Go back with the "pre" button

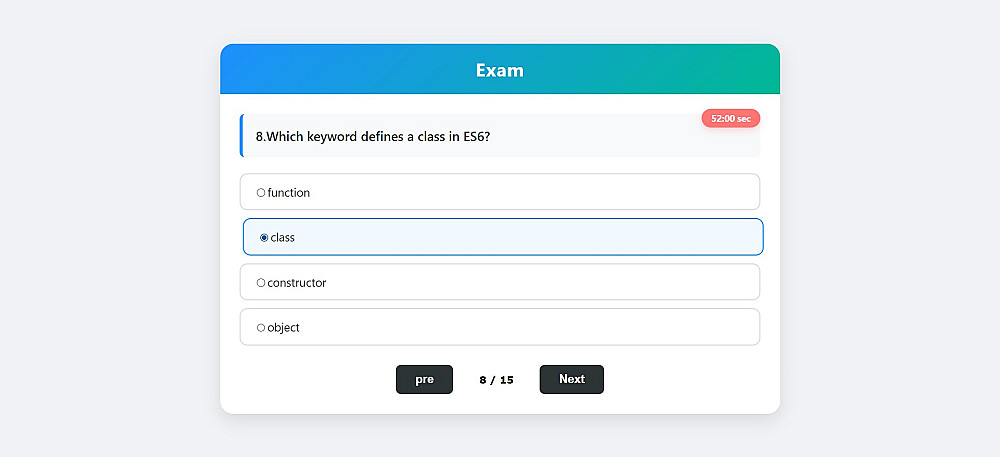point(424,379)
